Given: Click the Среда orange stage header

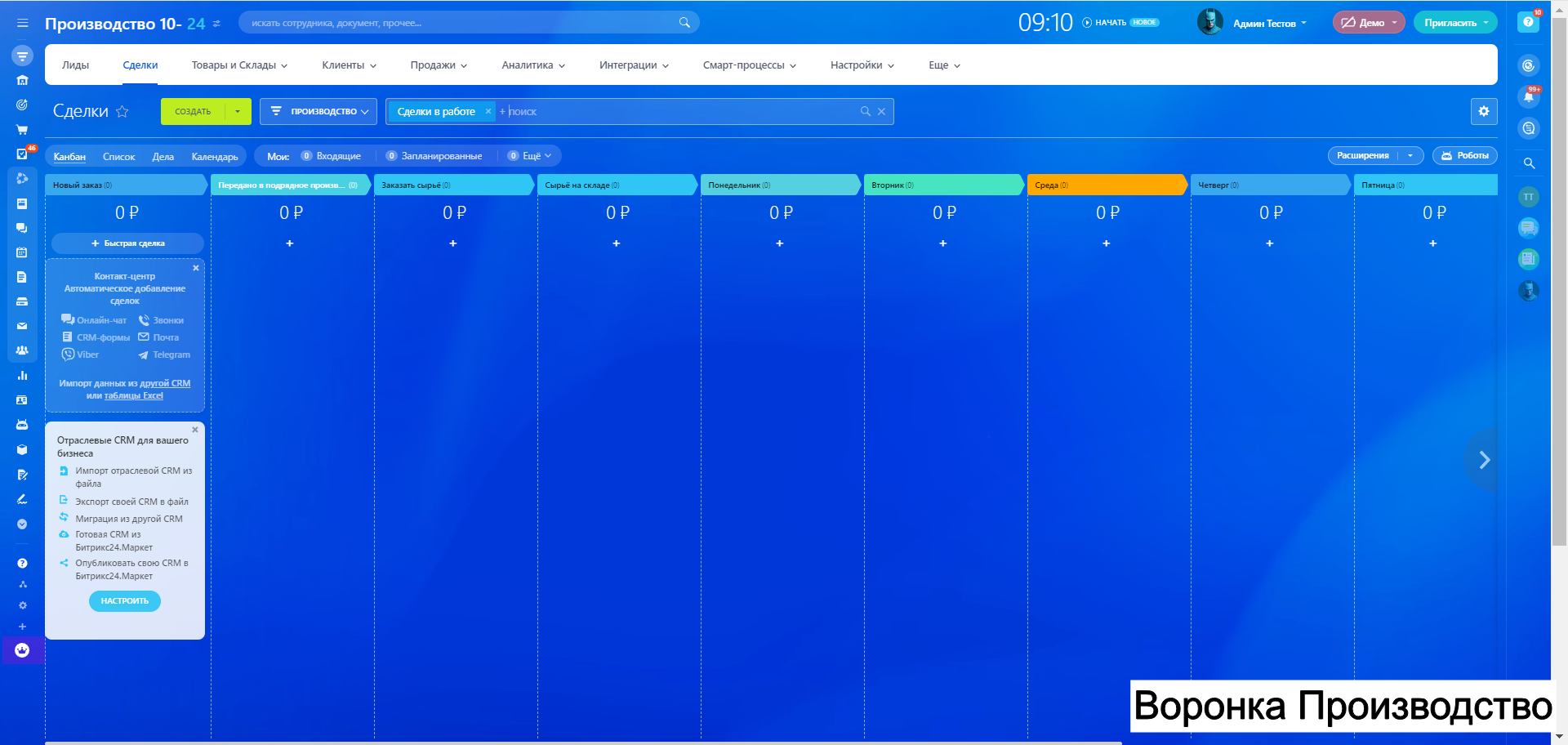Looking at the screenshot, I should tap(1107, 185).
